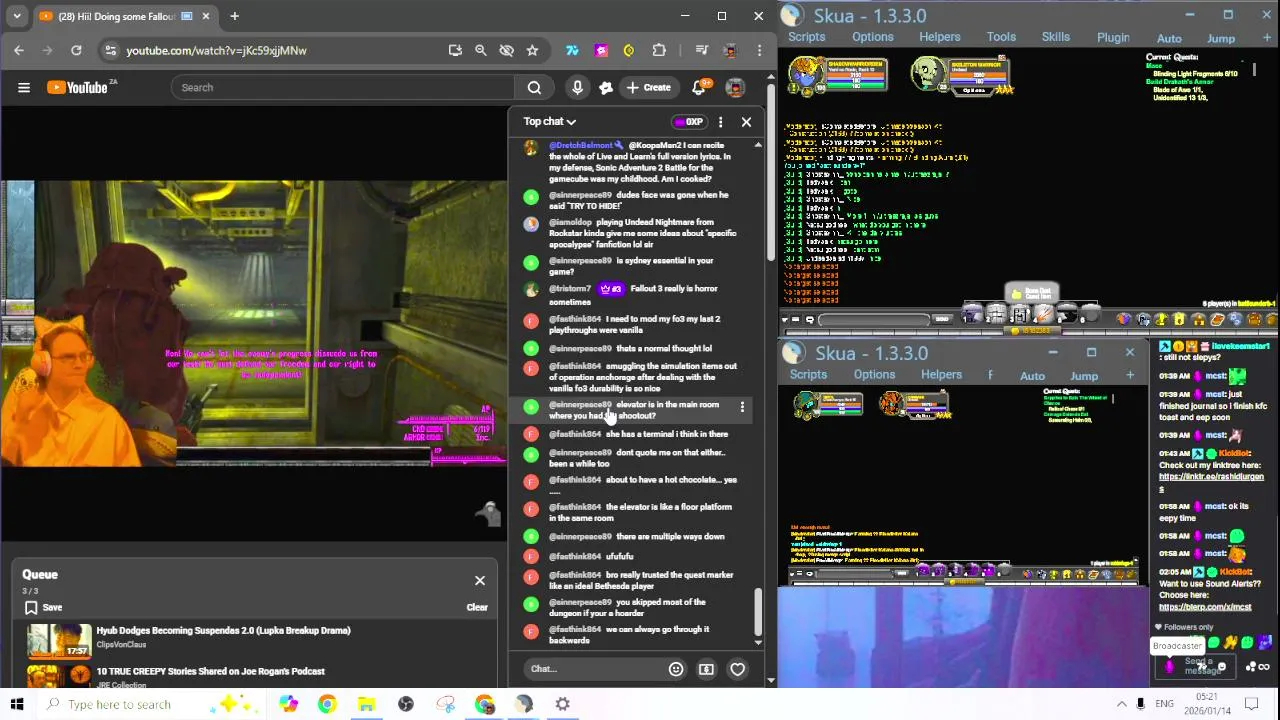Screen dimensions: 1280x720
Task: Click the Create button on YouTube
Action: (x=648, y=87)
